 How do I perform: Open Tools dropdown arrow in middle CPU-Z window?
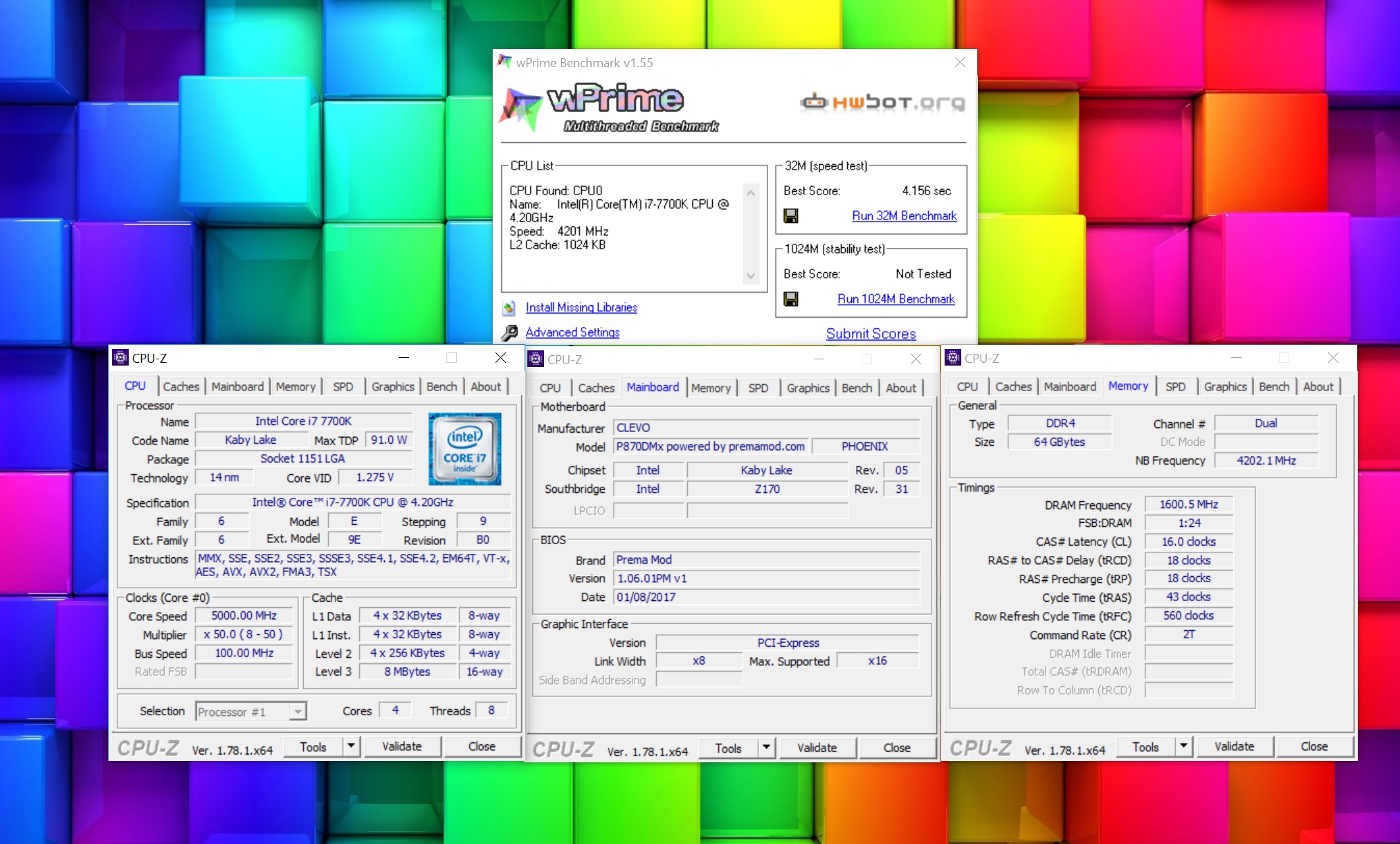(766, 748)
